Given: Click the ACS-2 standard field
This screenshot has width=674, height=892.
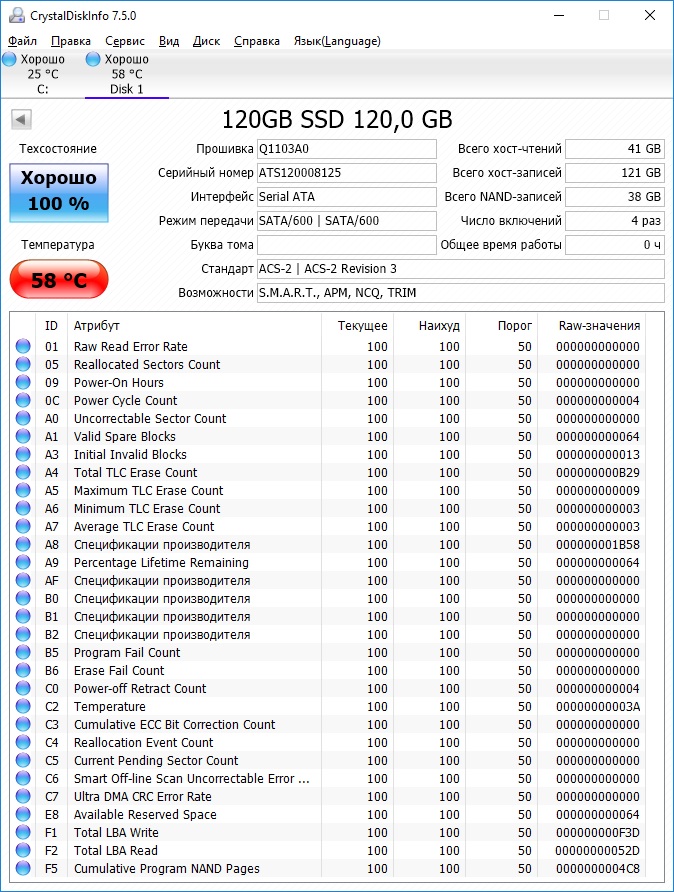Looking at the screenshot, I should point(461,269).
